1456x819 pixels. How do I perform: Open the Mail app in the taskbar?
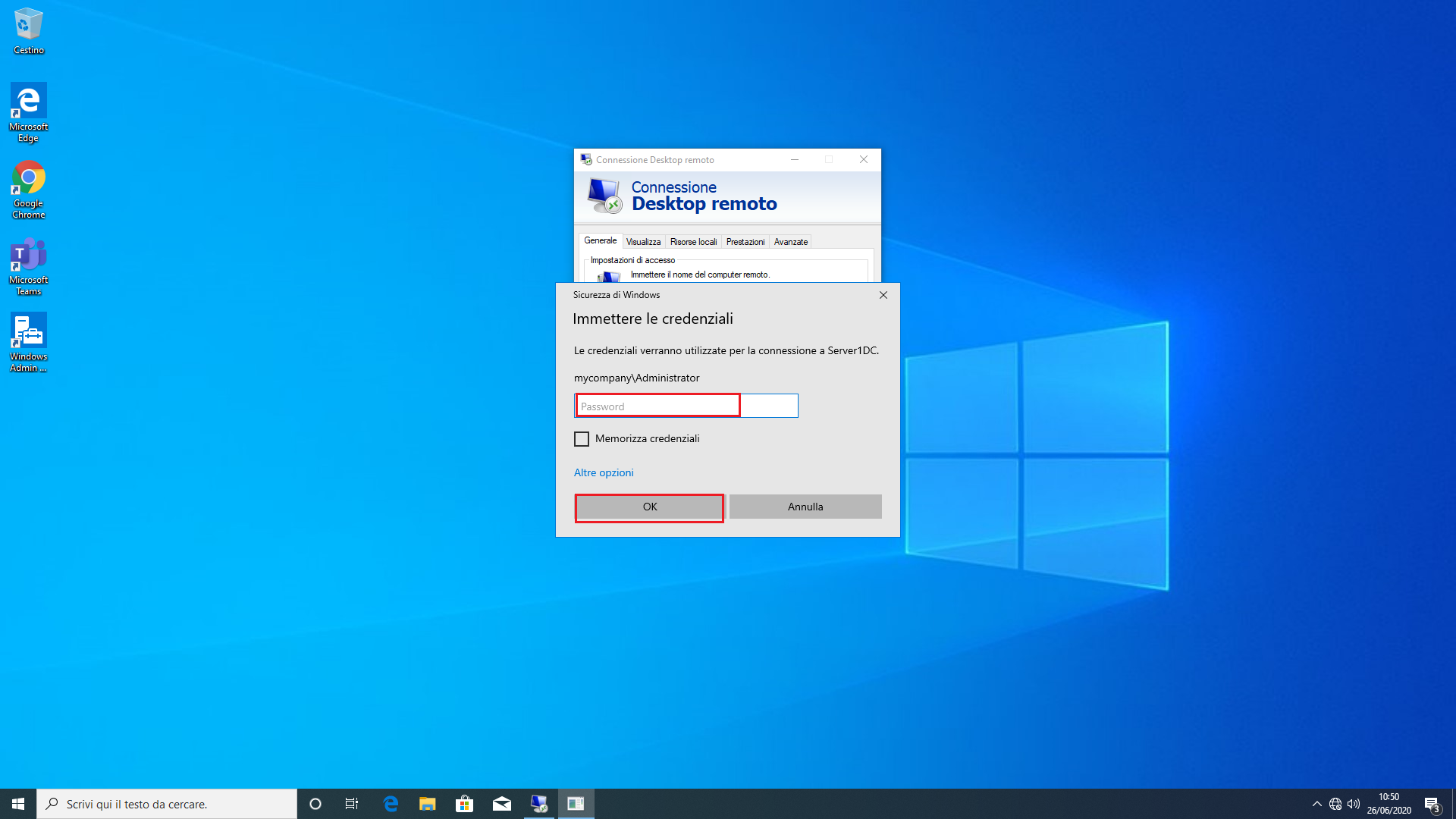pyautogui.click(x=502, y=804)
